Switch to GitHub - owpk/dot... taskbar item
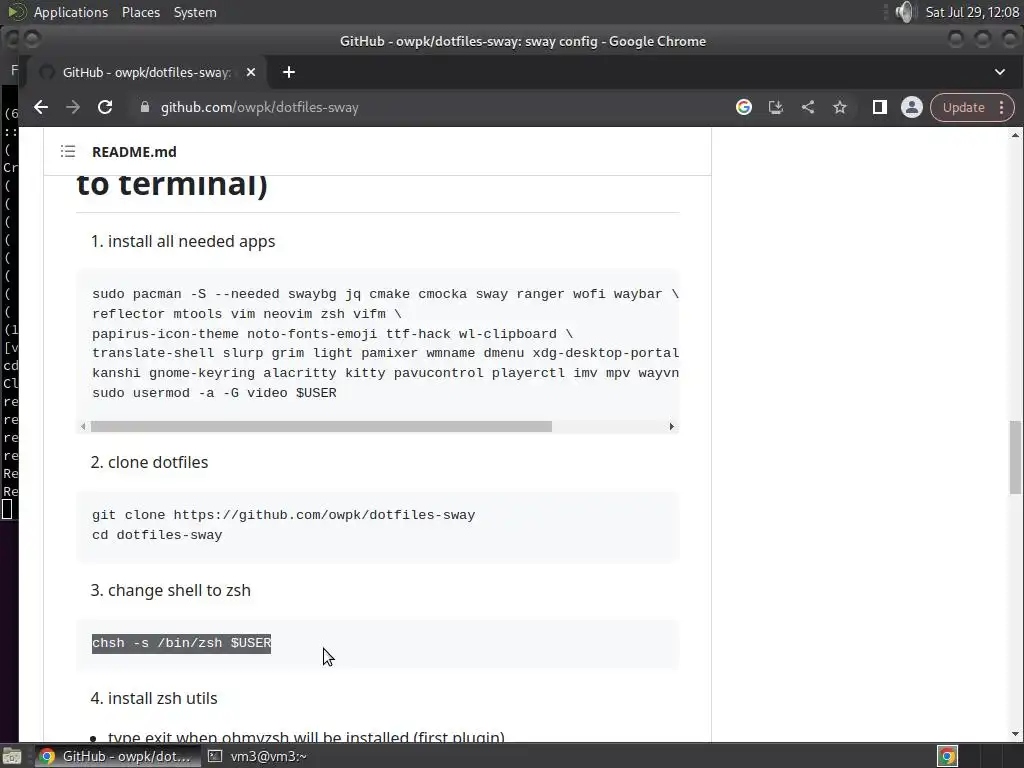1024x768 pixels. [116, 756]
